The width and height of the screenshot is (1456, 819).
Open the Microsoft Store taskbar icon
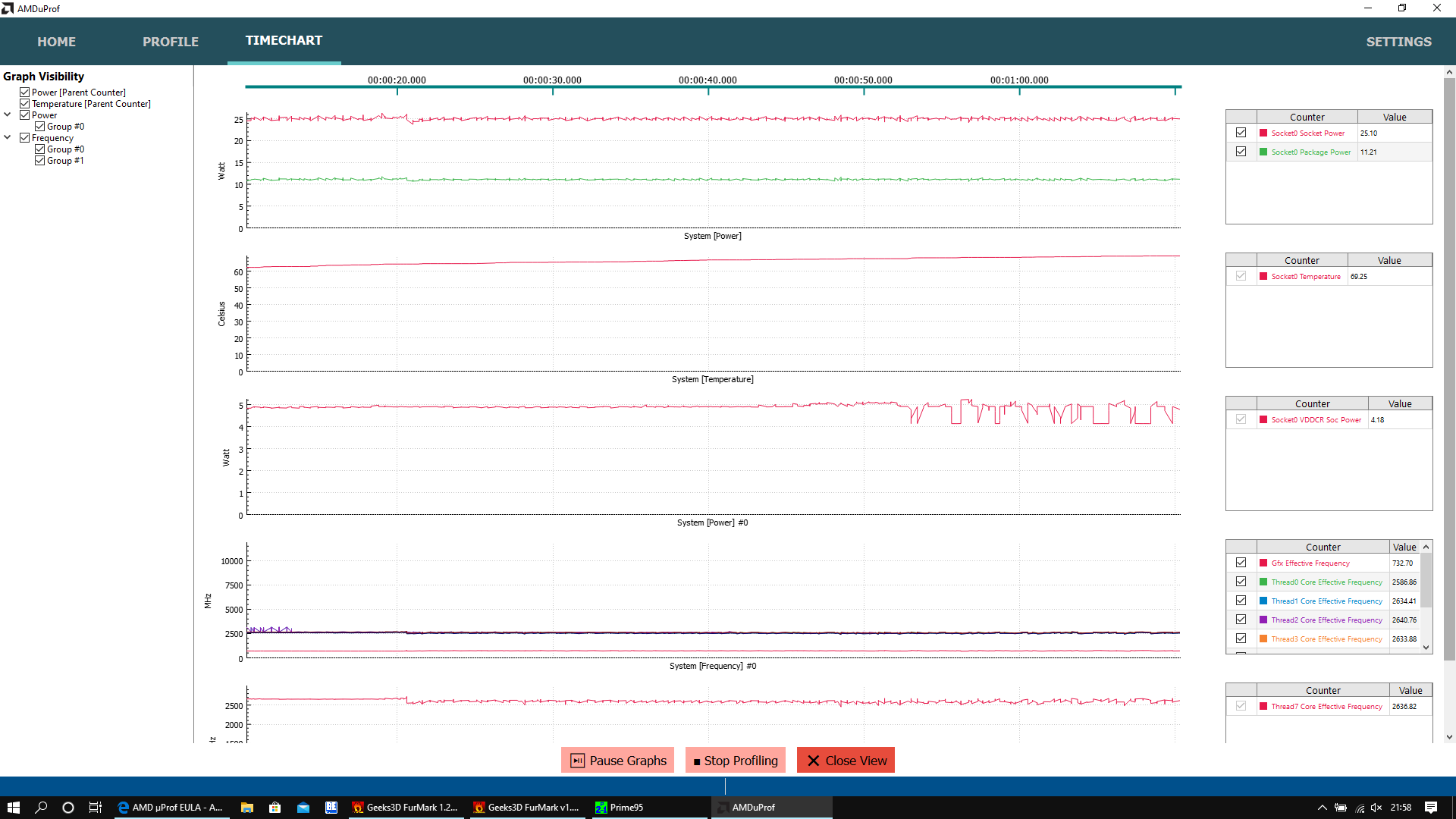[x=275, y=808]
